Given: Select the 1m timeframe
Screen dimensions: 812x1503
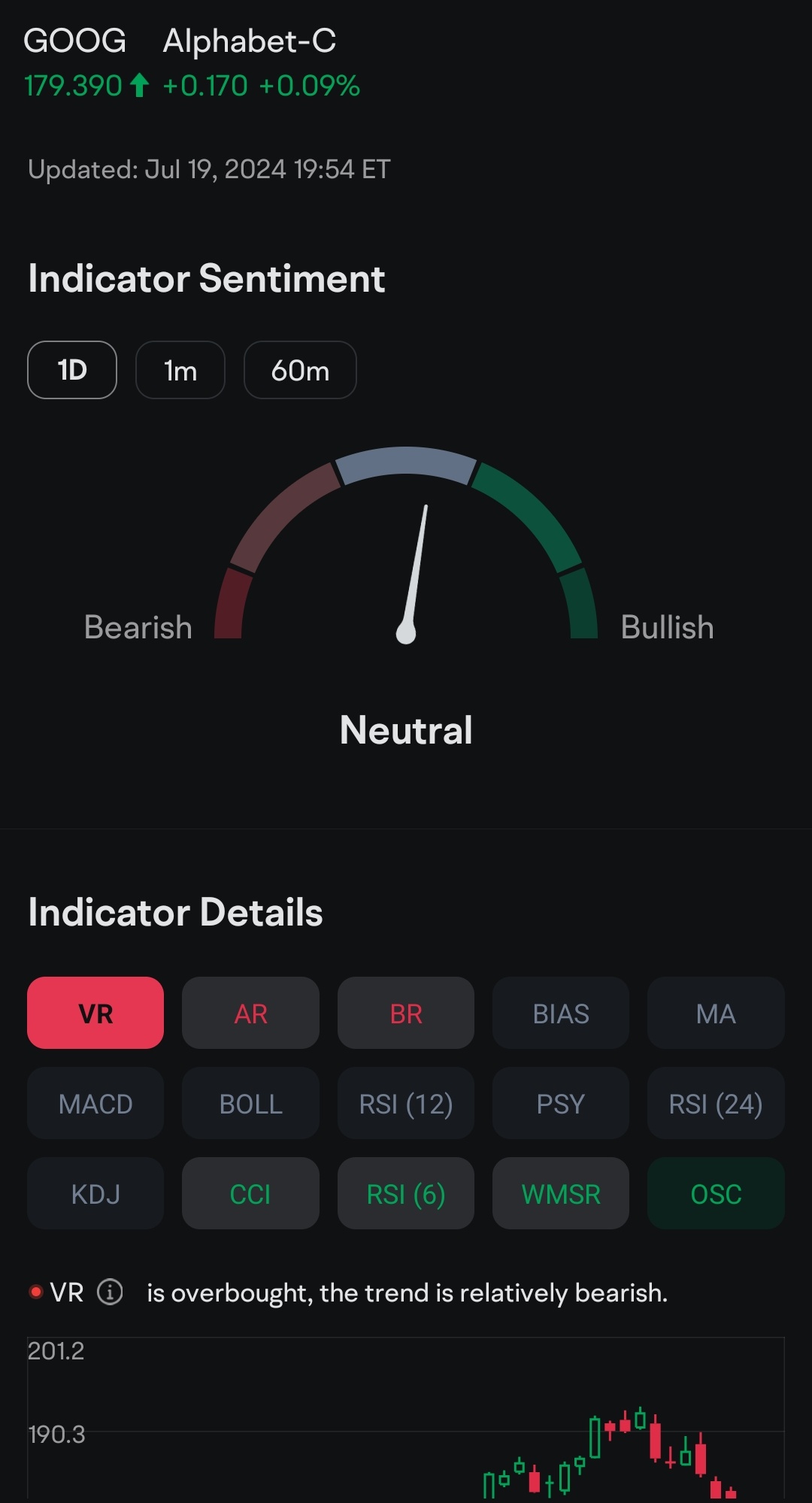Looking at the screenshot, I should click(x=180, y=370).
